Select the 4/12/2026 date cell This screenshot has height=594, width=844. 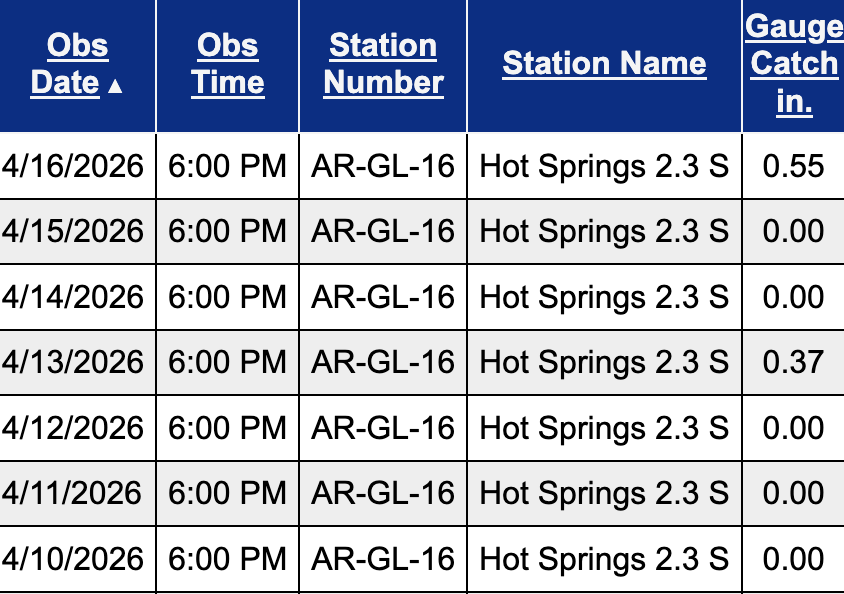point(73,427)
